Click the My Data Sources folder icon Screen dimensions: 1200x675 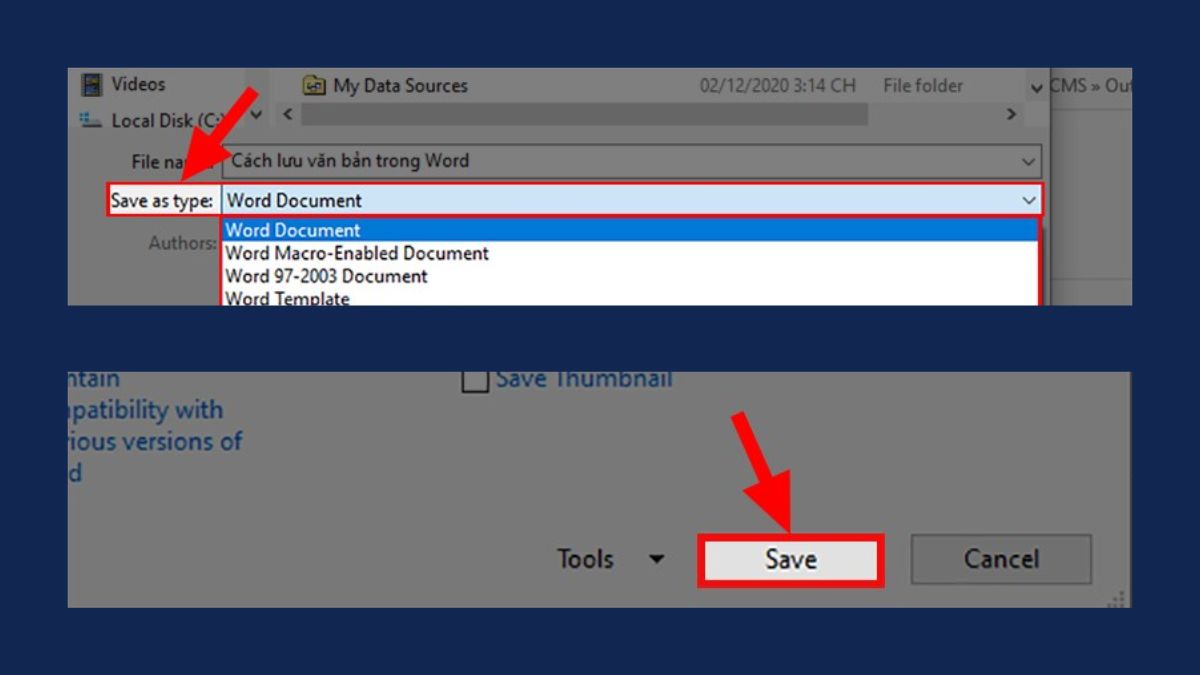coord(314,86)
